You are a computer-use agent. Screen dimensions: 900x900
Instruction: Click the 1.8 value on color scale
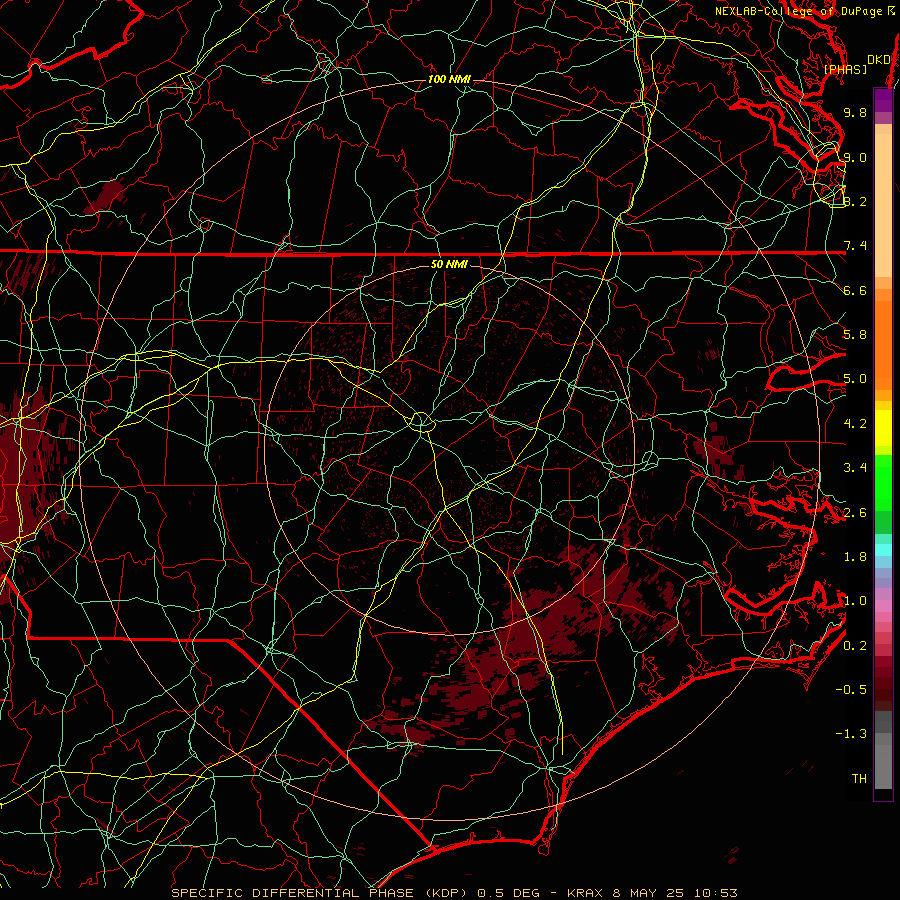click(855, 557)
